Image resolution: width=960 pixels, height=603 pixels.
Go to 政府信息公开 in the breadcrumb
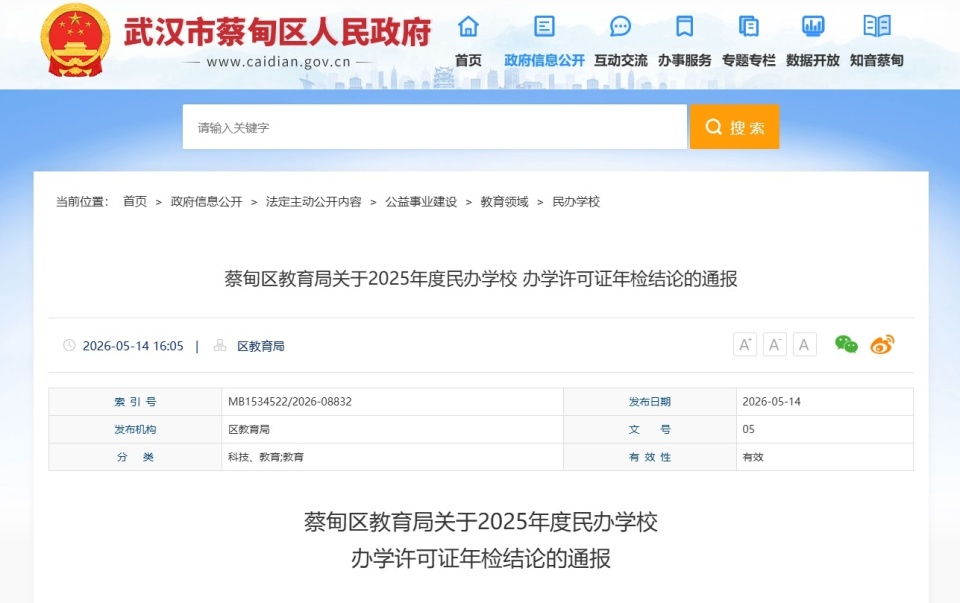pyautogui.click(x=206, y=201)
